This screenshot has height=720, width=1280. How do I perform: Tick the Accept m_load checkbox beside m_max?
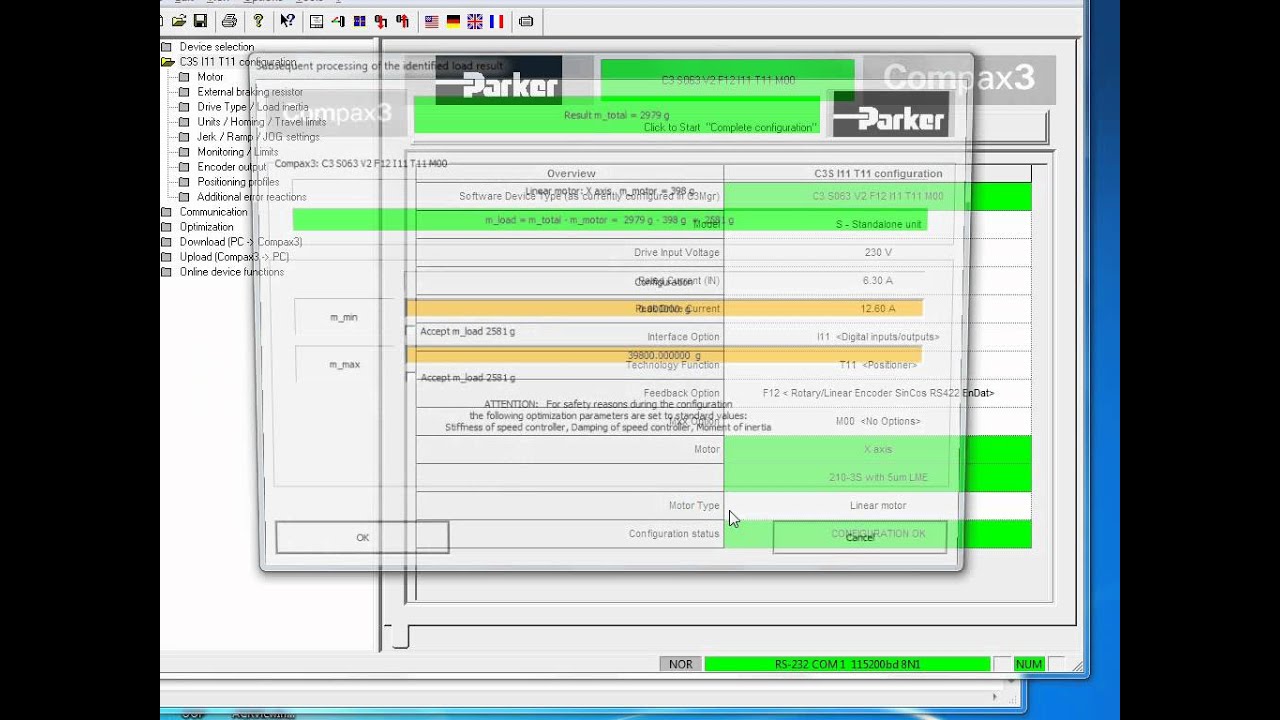tap(411, 377)
